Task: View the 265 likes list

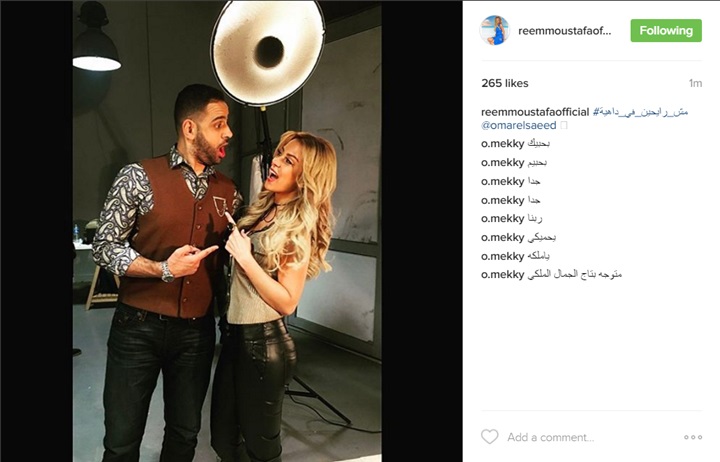Action: tap(505, 83)
